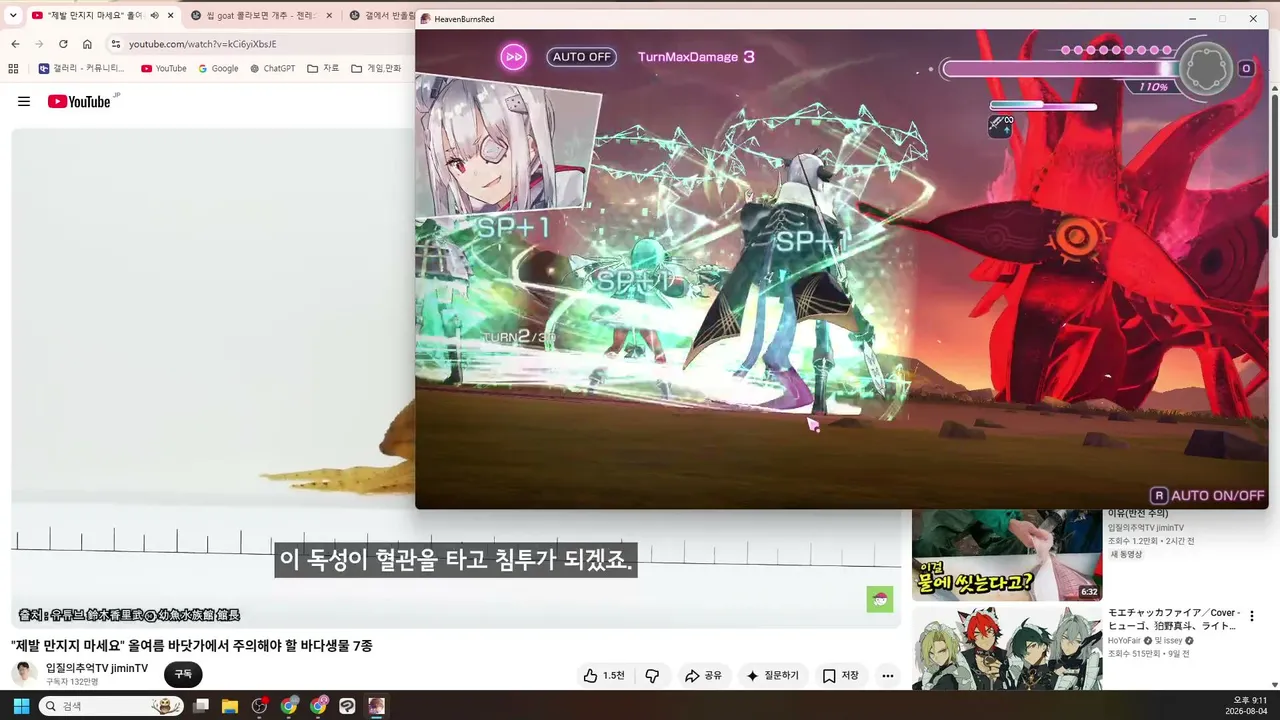Open the 입질의추억TV channel avatar
The width and height of the screenshot is (1280, 720).
tap(24, 673)
